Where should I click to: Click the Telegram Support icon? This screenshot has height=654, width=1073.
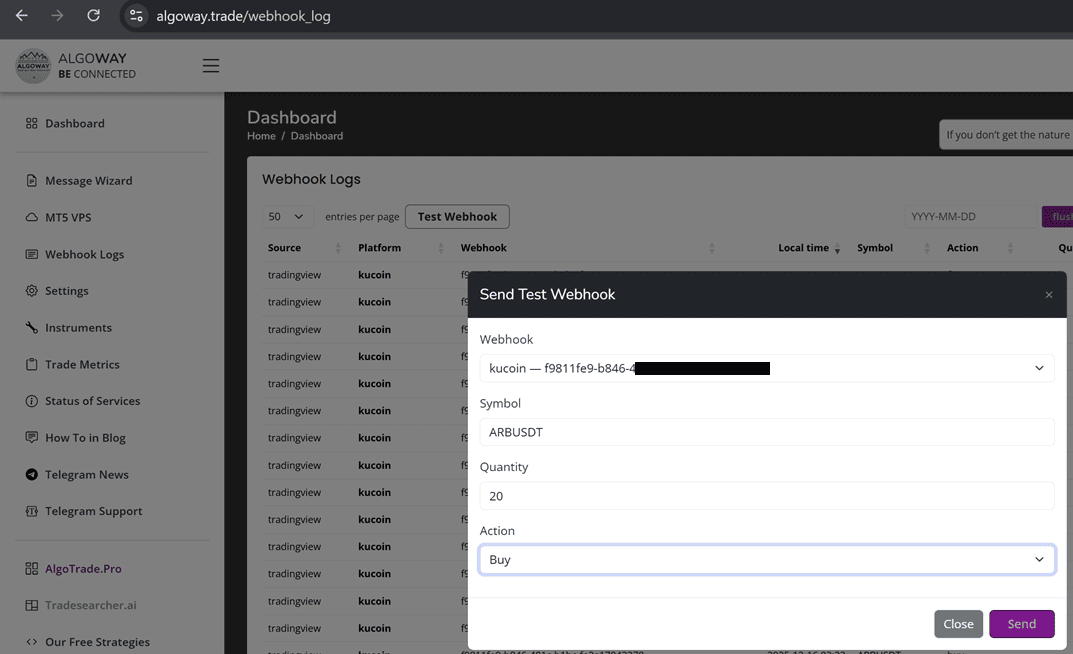pos(31,511)
